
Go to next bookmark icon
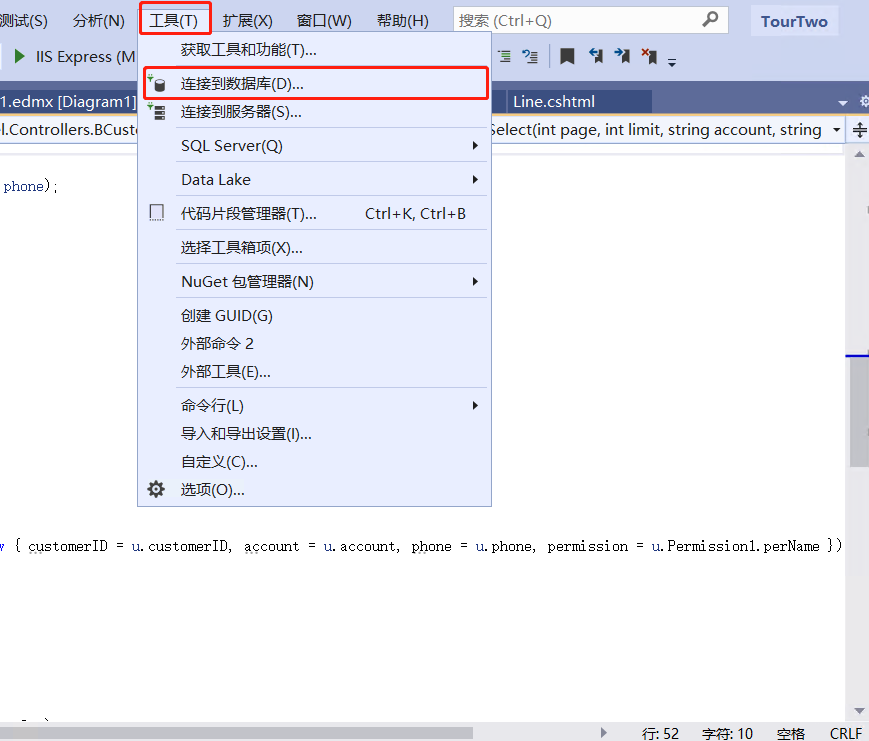(622, 55)
